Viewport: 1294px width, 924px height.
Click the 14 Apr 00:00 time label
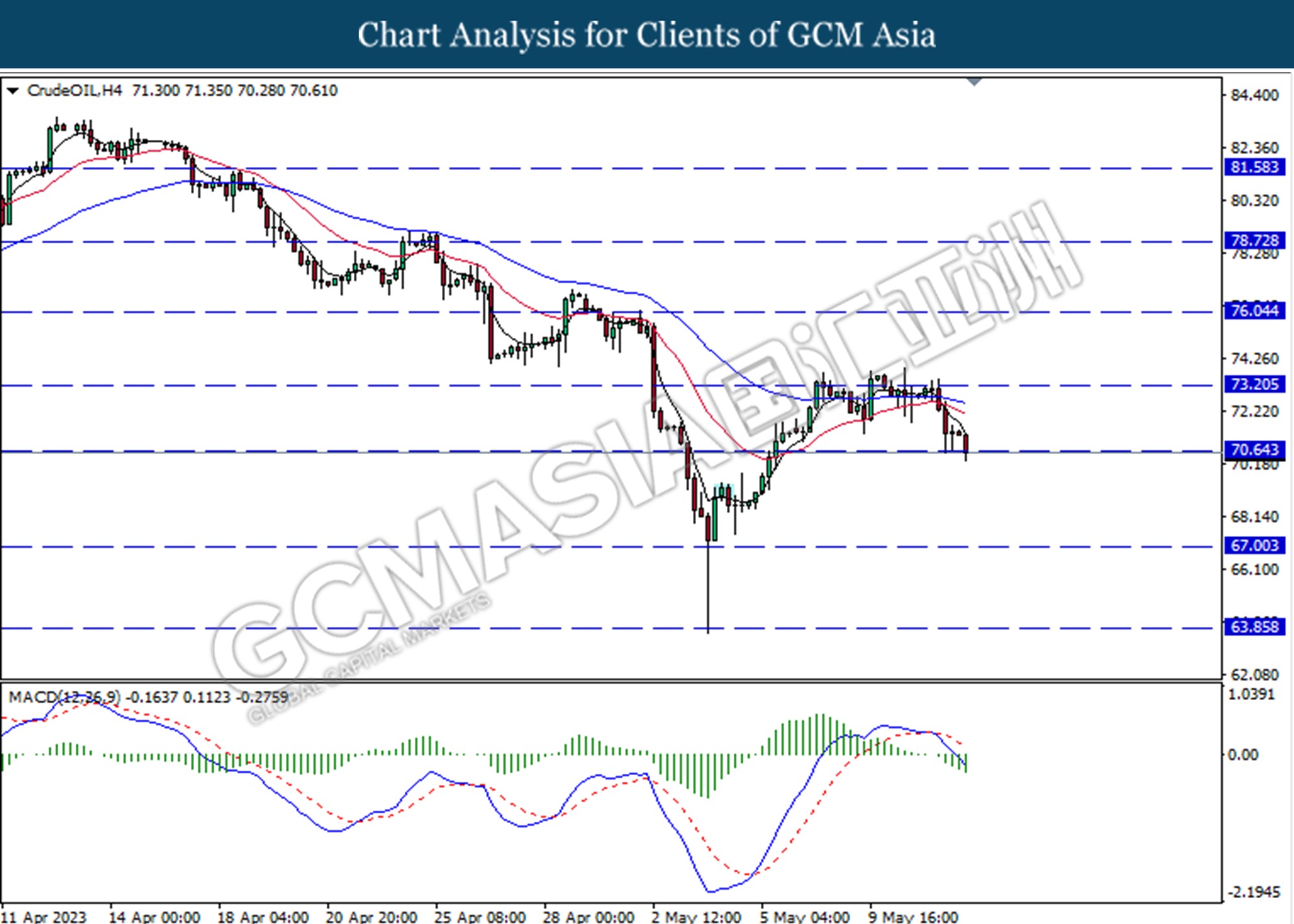point(155,916)
